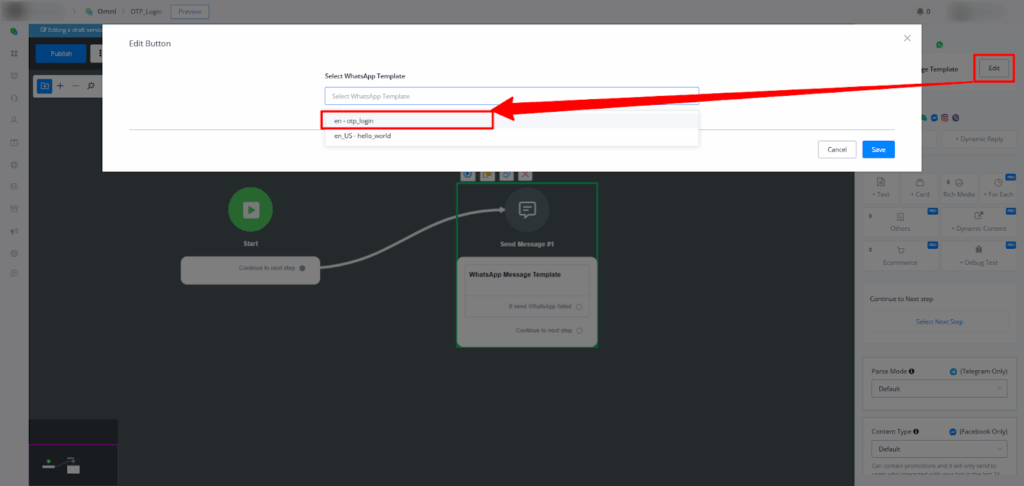Click the red delete X above node
Viewport: 1024px width, 486px height.
pyautogui.click(x=525, y=175)
